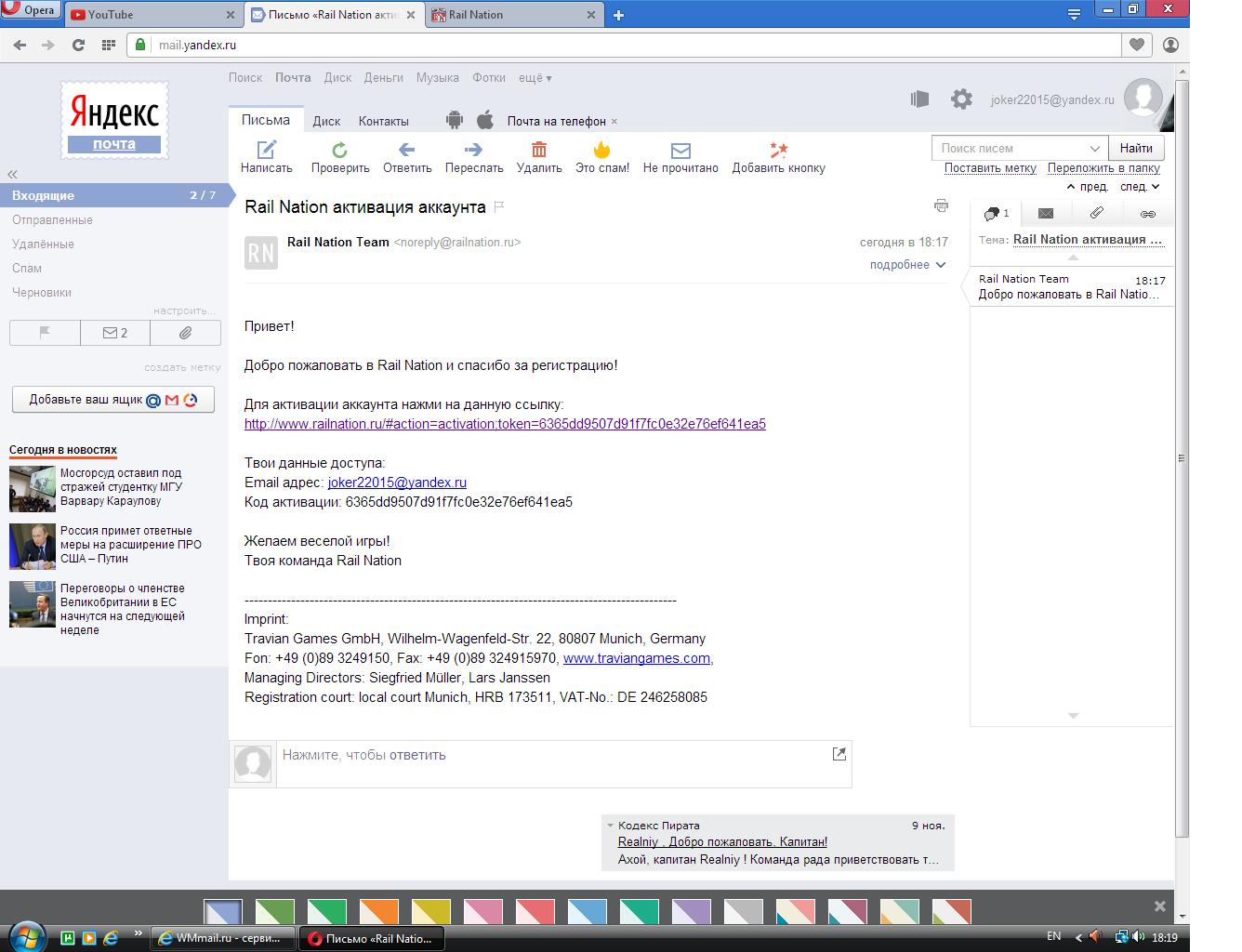The width and height of the screenshot is (1242, 952).
Task: Collapse the Кодекс Пирата letter preview
Action: tap(610, 826)
